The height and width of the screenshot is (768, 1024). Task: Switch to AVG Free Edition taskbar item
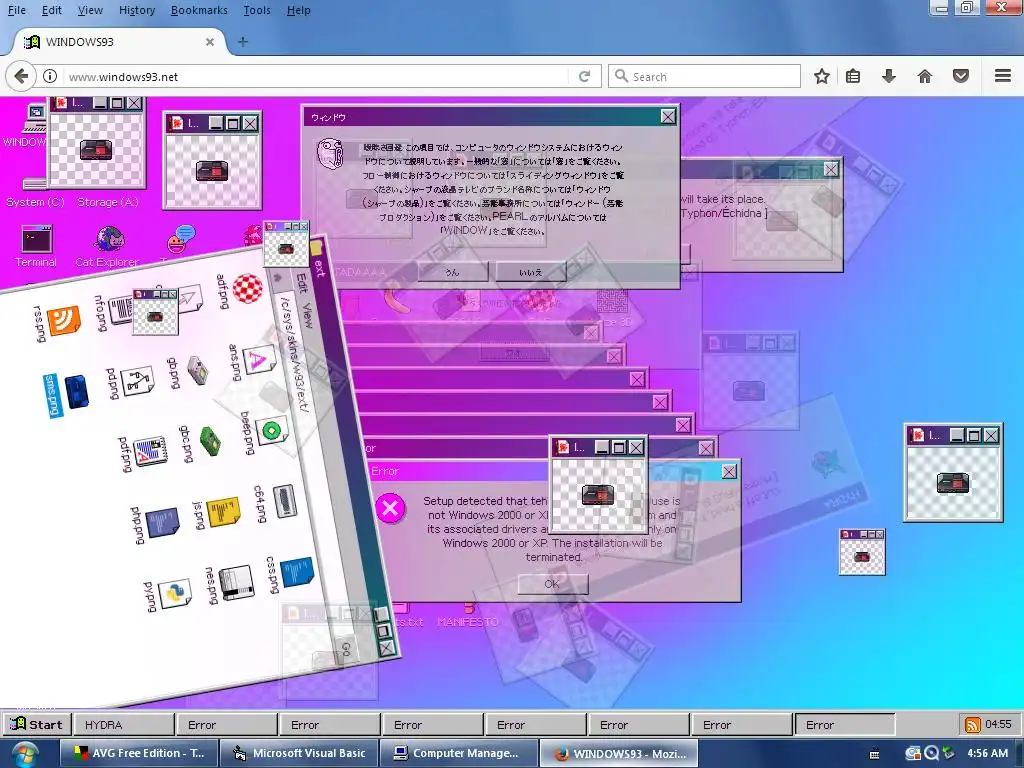pyautogui.click(x=138, y=753)
